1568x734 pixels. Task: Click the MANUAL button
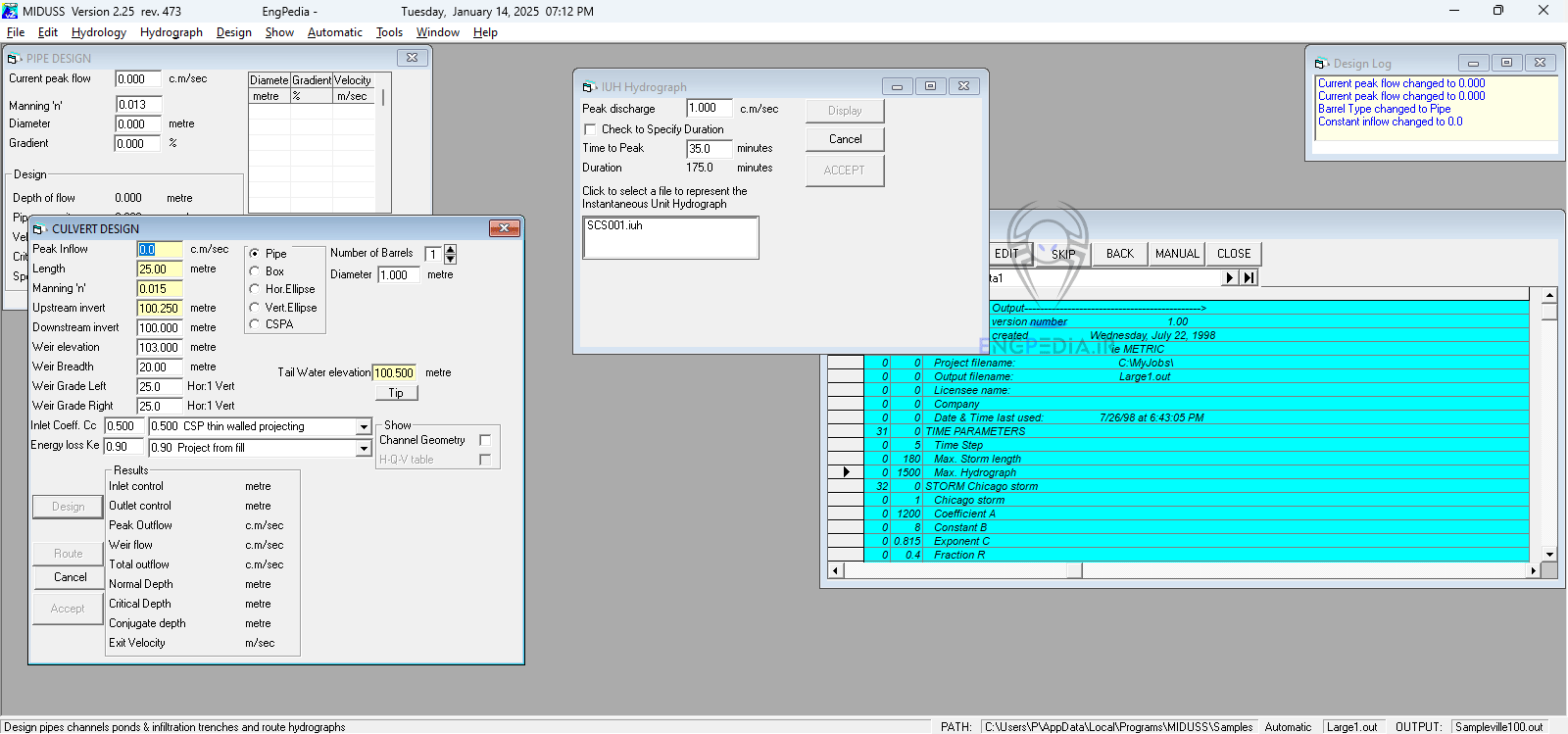tap(1177, 254)
